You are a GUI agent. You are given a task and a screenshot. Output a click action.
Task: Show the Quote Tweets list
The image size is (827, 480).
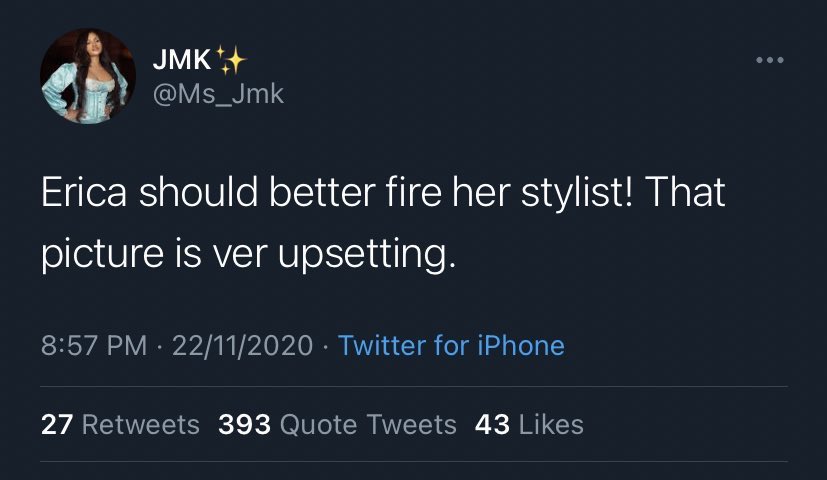coord(368,424)
